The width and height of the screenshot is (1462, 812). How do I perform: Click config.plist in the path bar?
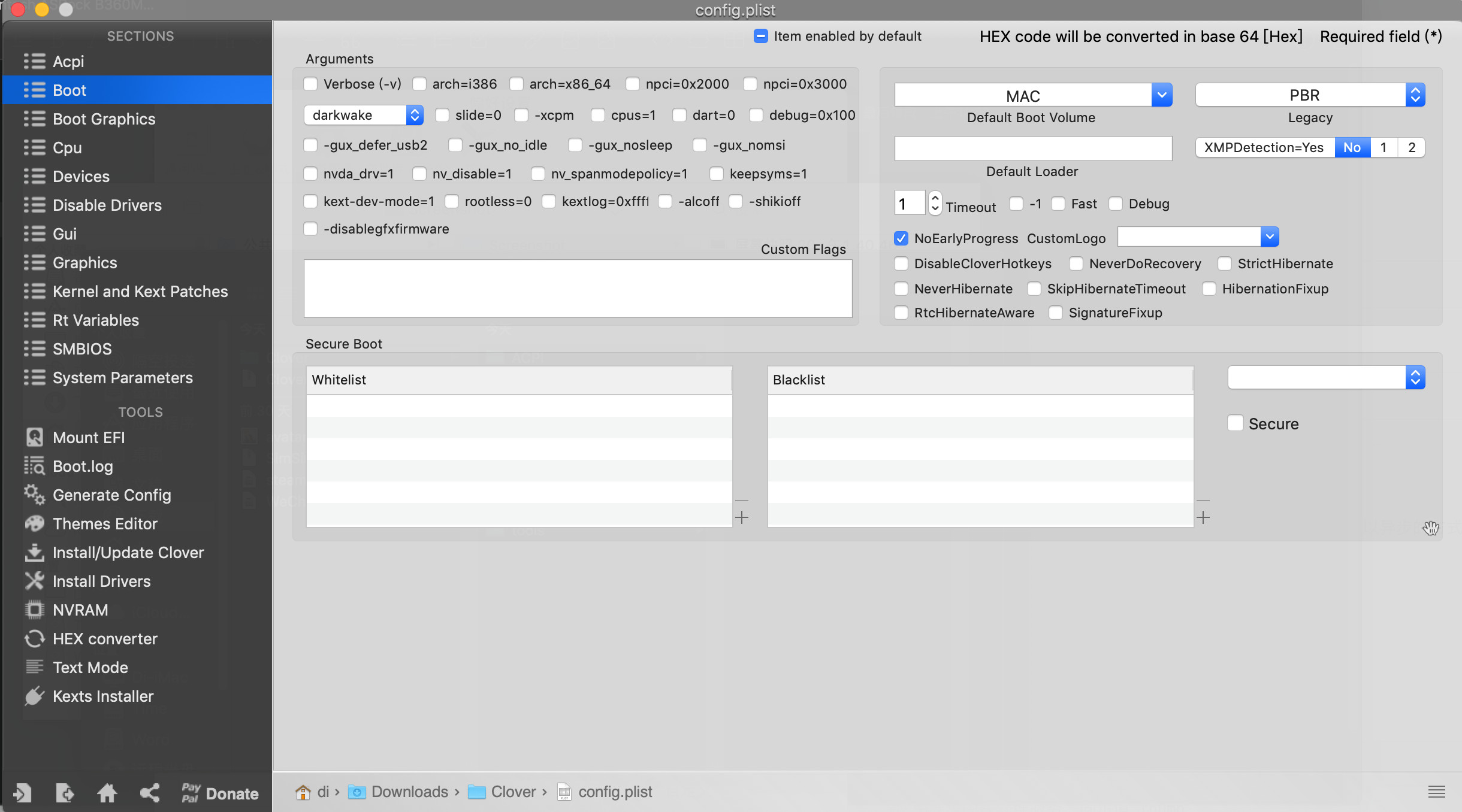coord(605,792)
